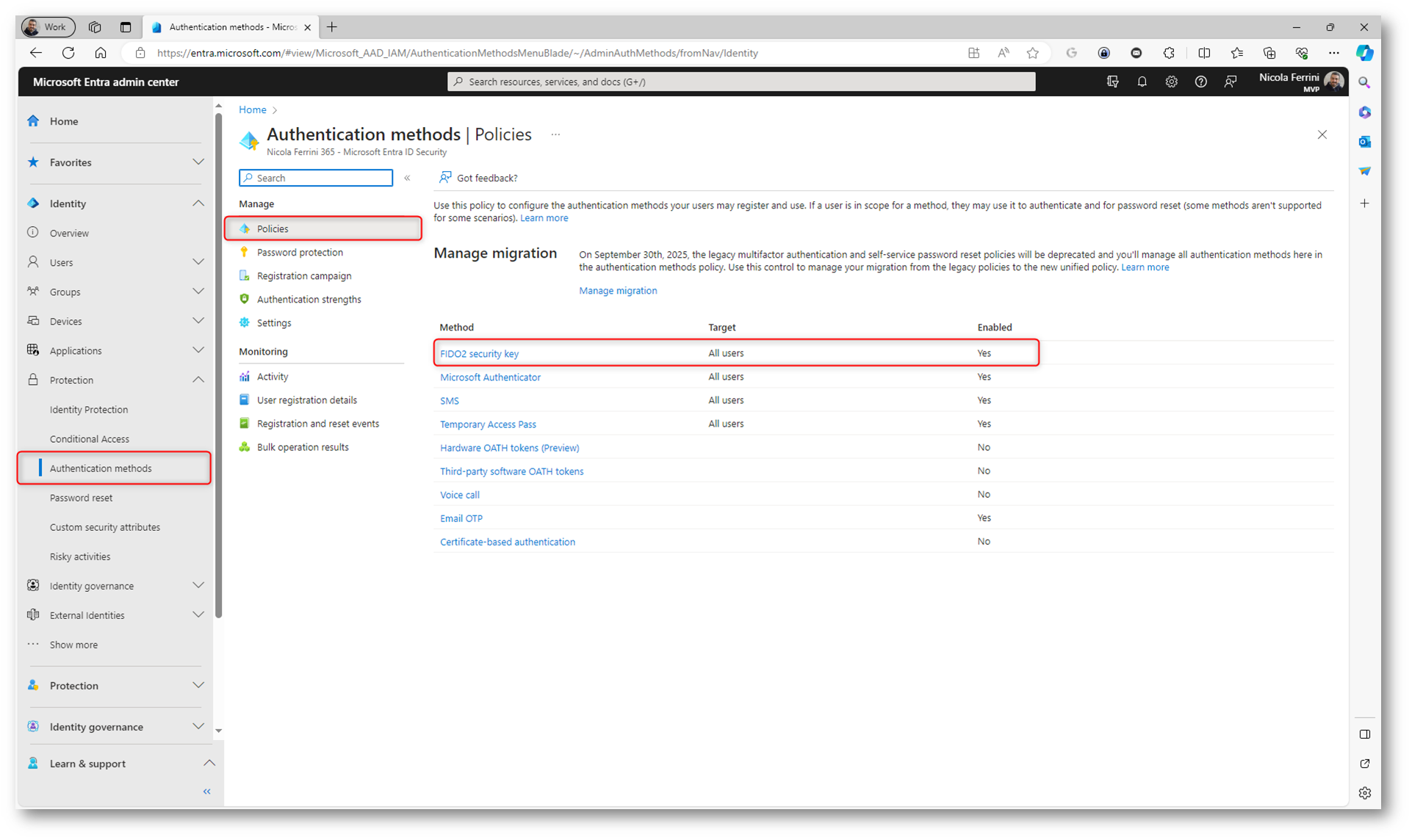This screenshot has height=840, width=1412.
Task: Open the notifications bell
Action: (x=1142, y=82)
